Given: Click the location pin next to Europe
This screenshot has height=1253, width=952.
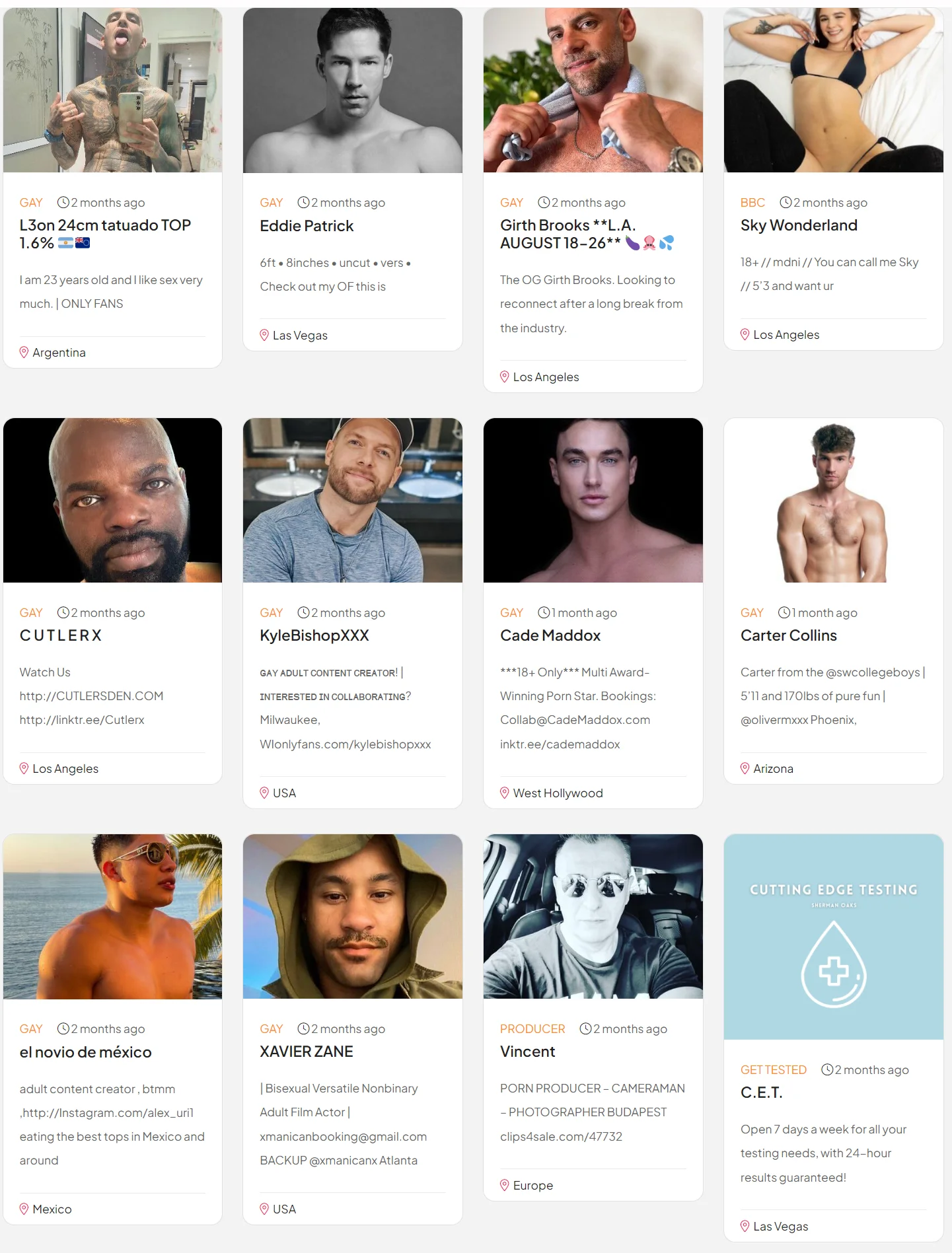Looking at the screenshot, I should [505, 1185].
